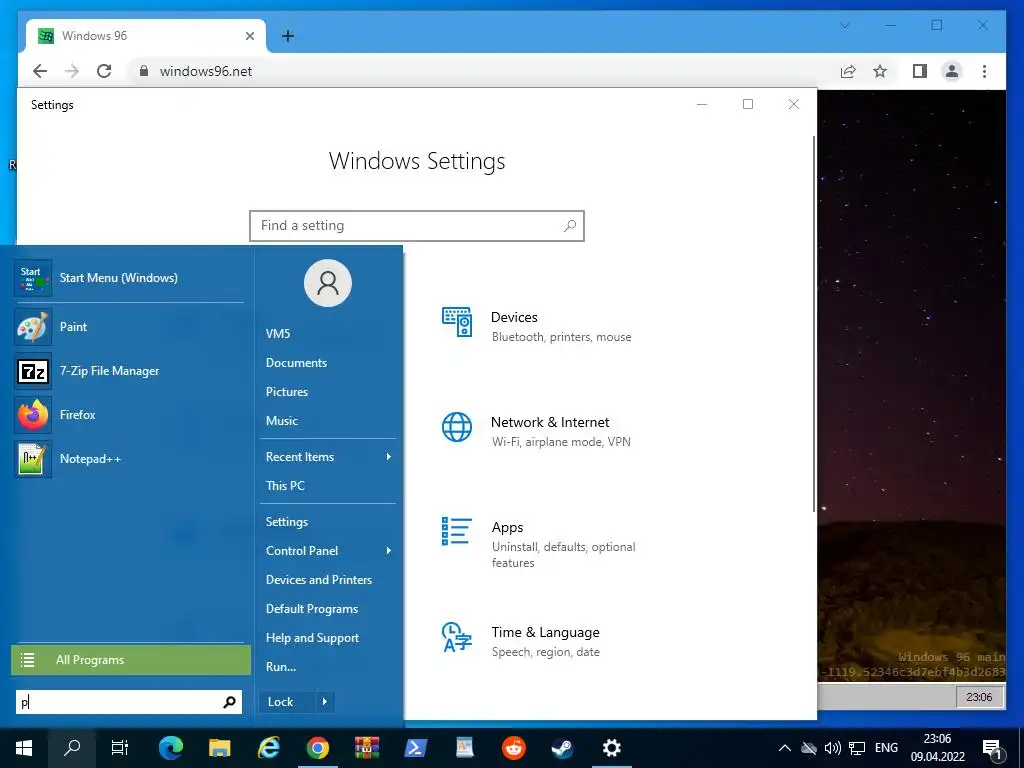Open Task View on taskbar
Image resolution: width=1024 pixels, height=768 pixels.
(120, 748)
